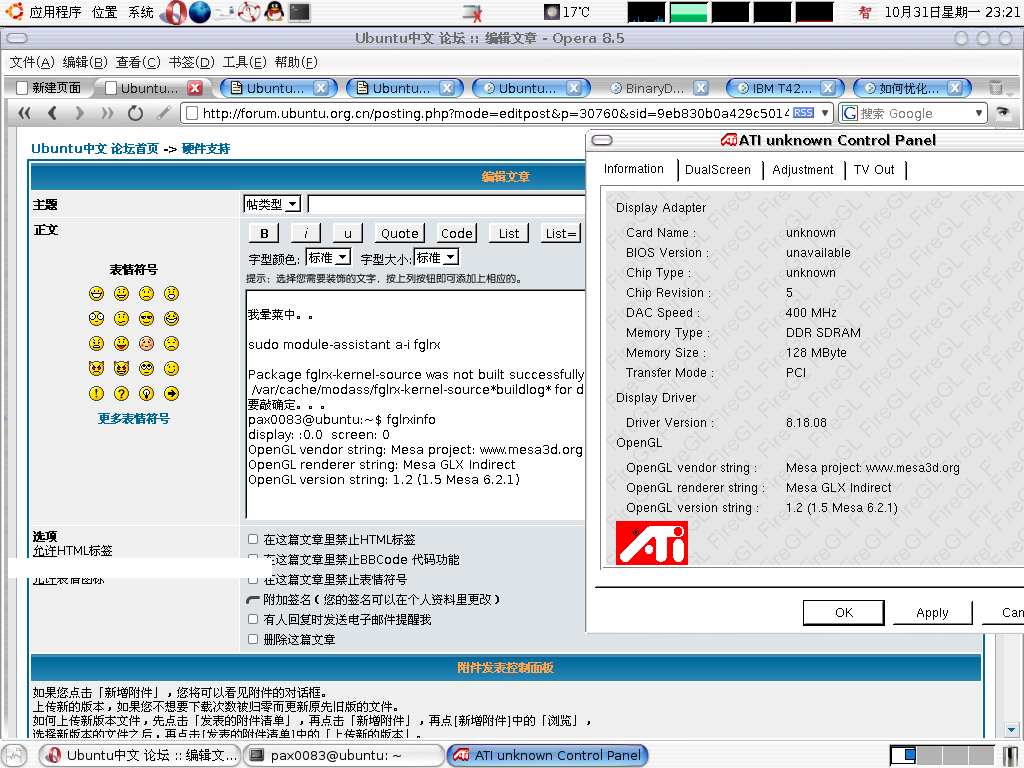Switch to the DualScreen tab in ATI panel
The width and height of the screenshot is (1024, 768).
tap(718, 170)
